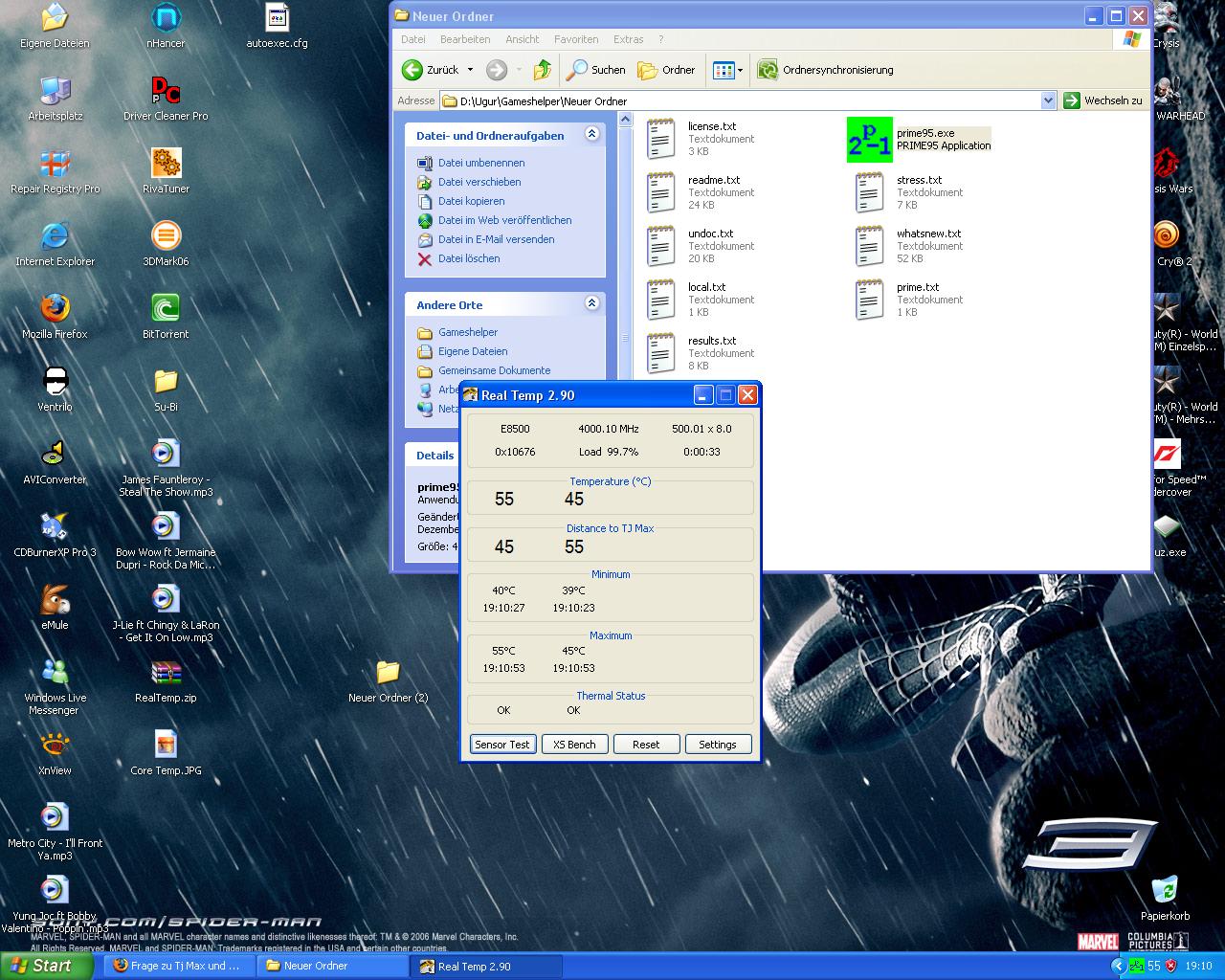Select the Ventrilo desktop icon
The width and height of the screenshot is (1225, 980).
click(x=55, y=390)
